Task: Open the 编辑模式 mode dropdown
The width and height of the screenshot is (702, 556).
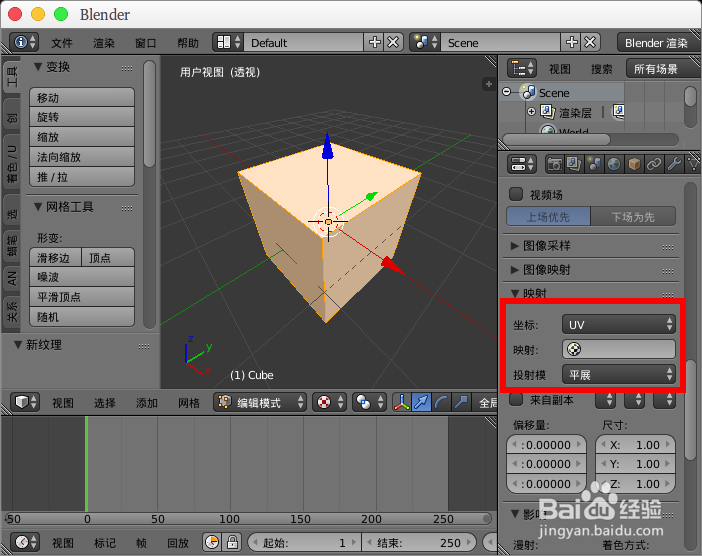Action: (x=260, y=402)
